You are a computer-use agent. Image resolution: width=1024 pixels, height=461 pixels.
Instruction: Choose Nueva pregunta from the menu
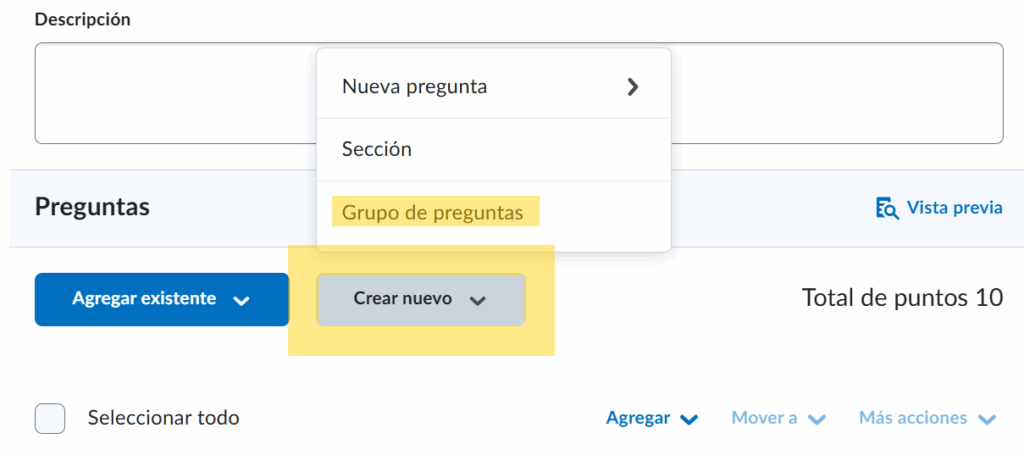point(415,87)
